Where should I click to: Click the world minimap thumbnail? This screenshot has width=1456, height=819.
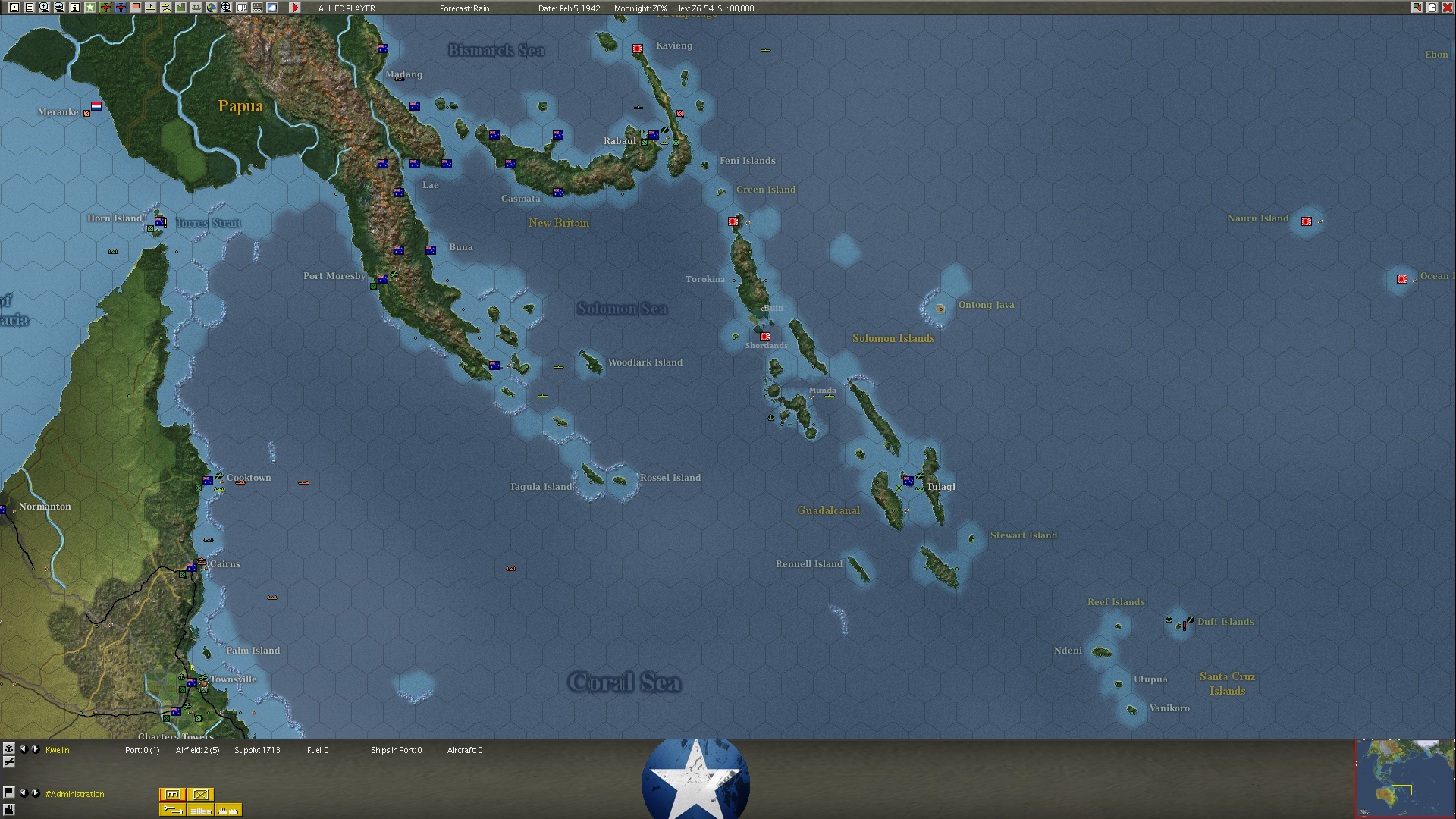(1405, 779)
